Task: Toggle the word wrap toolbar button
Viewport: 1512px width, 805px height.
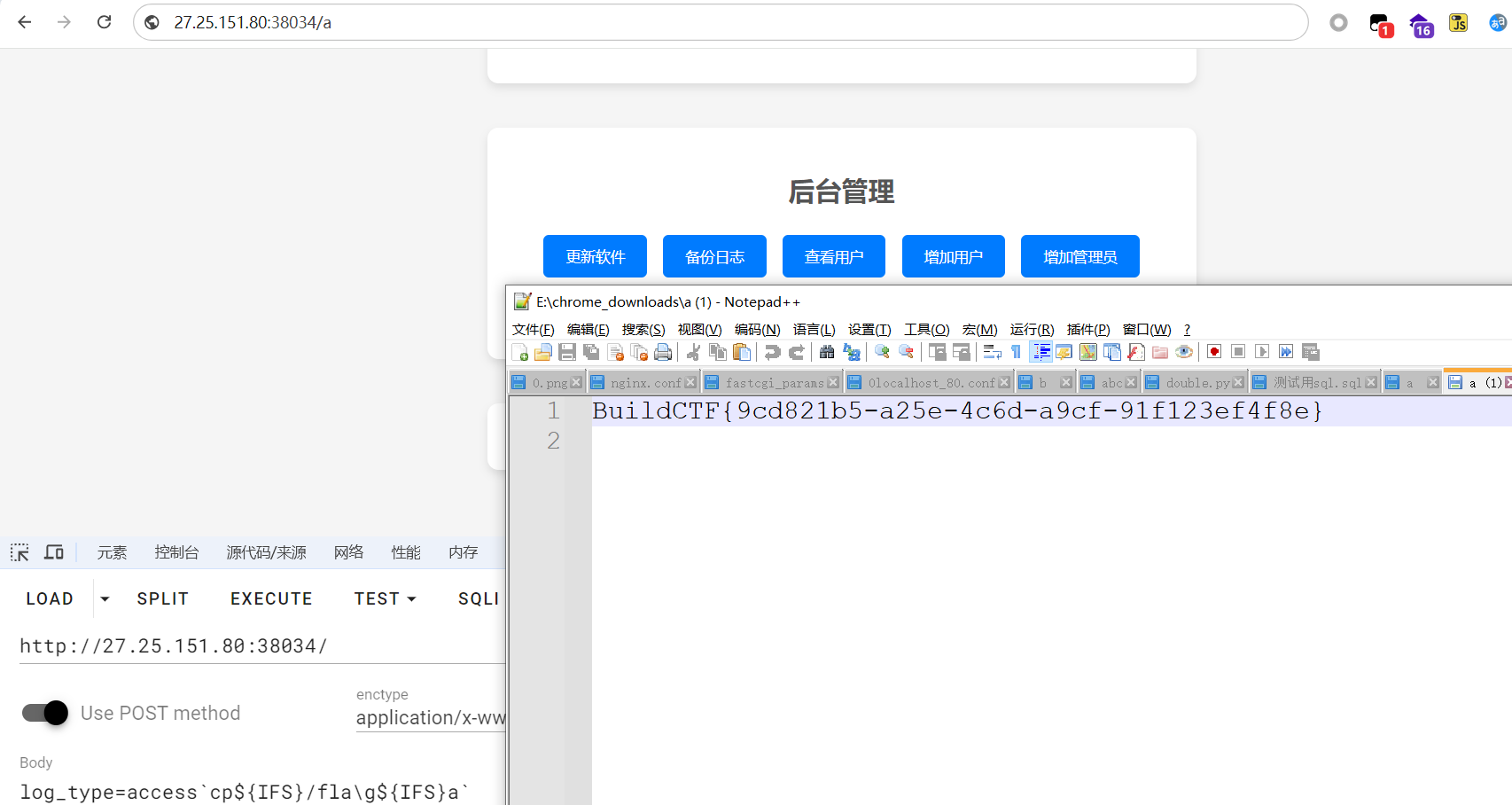Action: click(992, 353)
